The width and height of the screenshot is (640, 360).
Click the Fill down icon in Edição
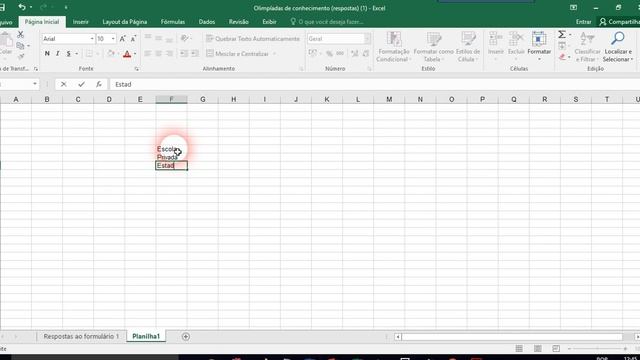(562, 46)
